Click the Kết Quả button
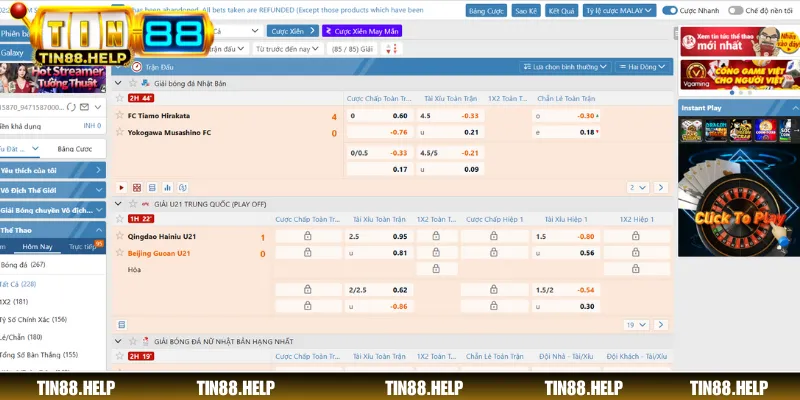The image size is (800, 400). click(561, 11)
